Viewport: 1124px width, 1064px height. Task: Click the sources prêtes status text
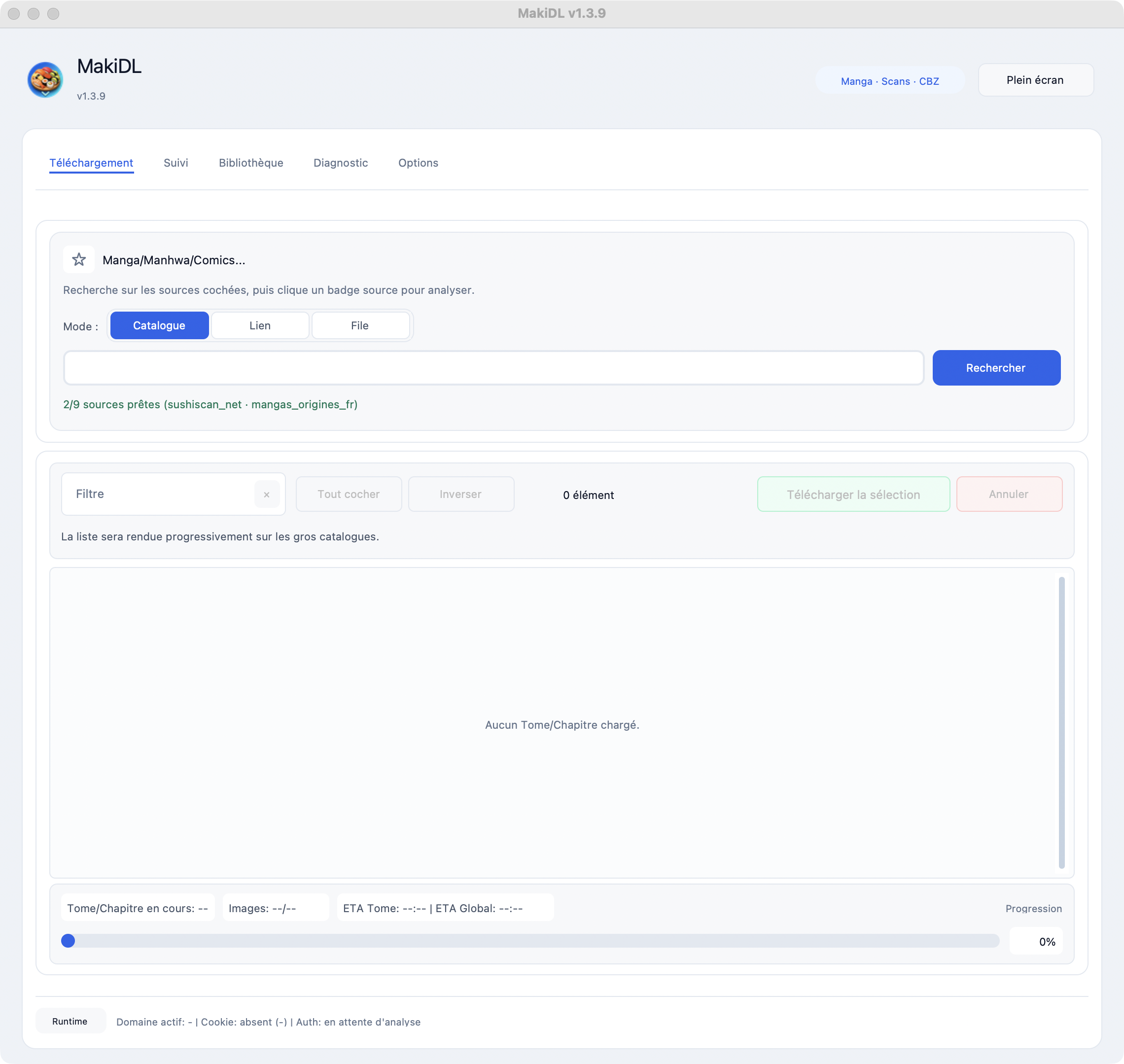(211, 404)
